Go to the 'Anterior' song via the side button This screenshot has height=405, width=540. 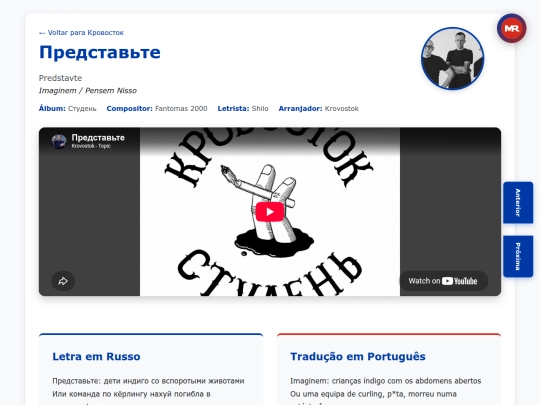(x=518, y=202)
